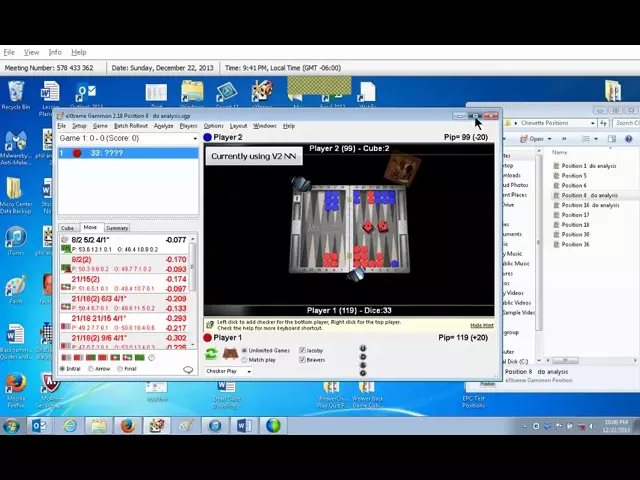Open the change view dropdown arrow in Explorer

(x=596, y=139)
